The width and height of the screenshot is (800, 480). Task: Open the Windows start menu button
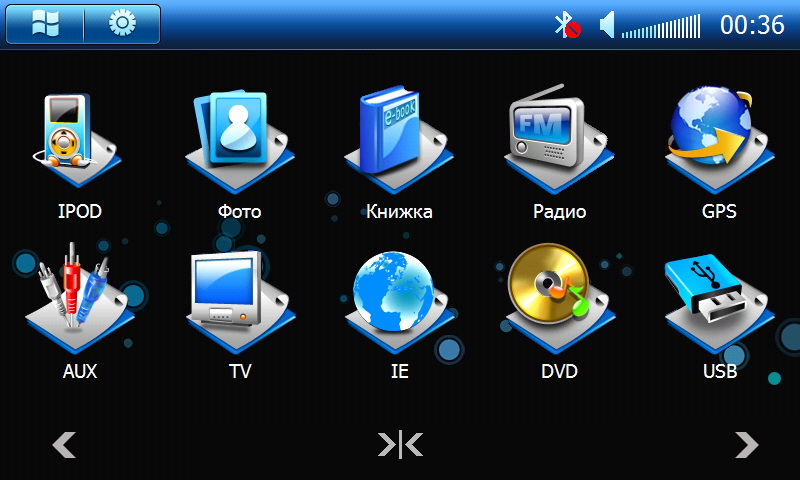click(x=45, y=25)
